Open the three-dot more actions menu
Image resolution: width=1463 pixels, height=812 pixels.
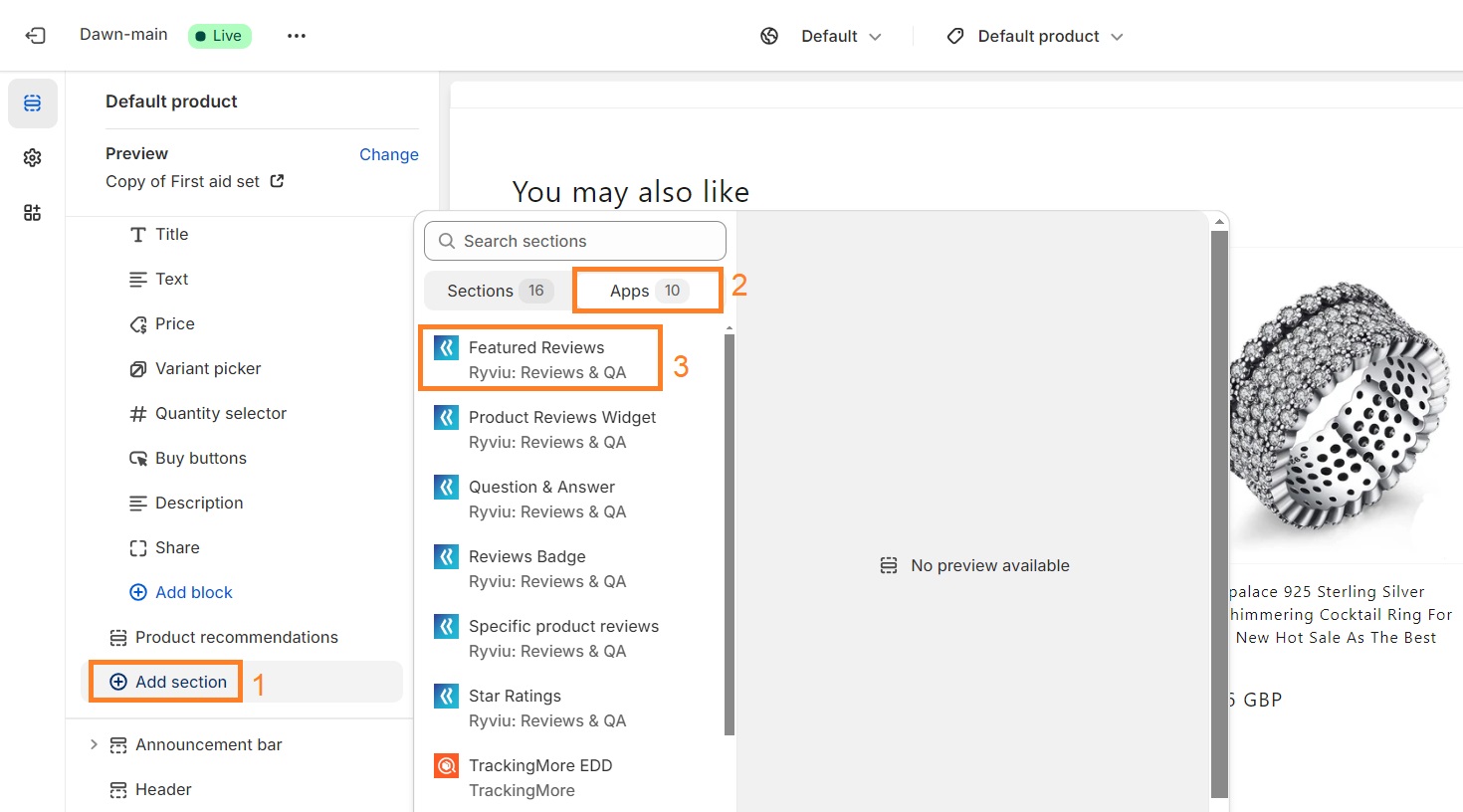tap(297, 36)
